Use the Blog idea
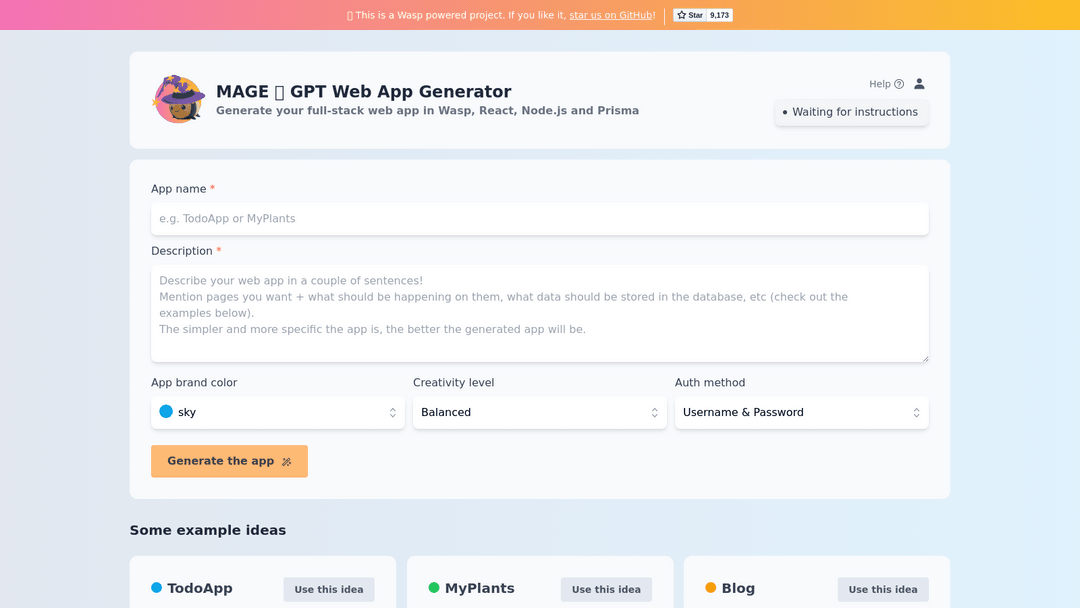Screen dimensions: 1080x608 point(883,589)
